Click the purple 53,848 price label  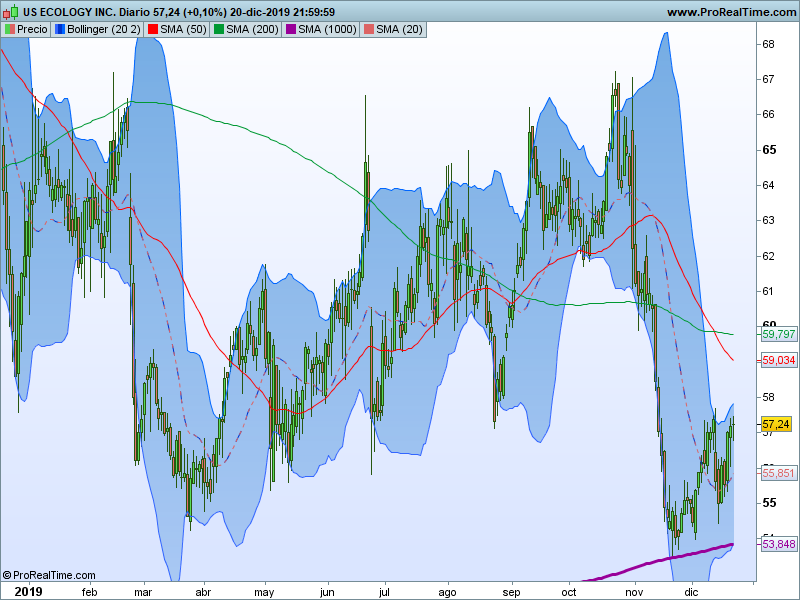778,544
